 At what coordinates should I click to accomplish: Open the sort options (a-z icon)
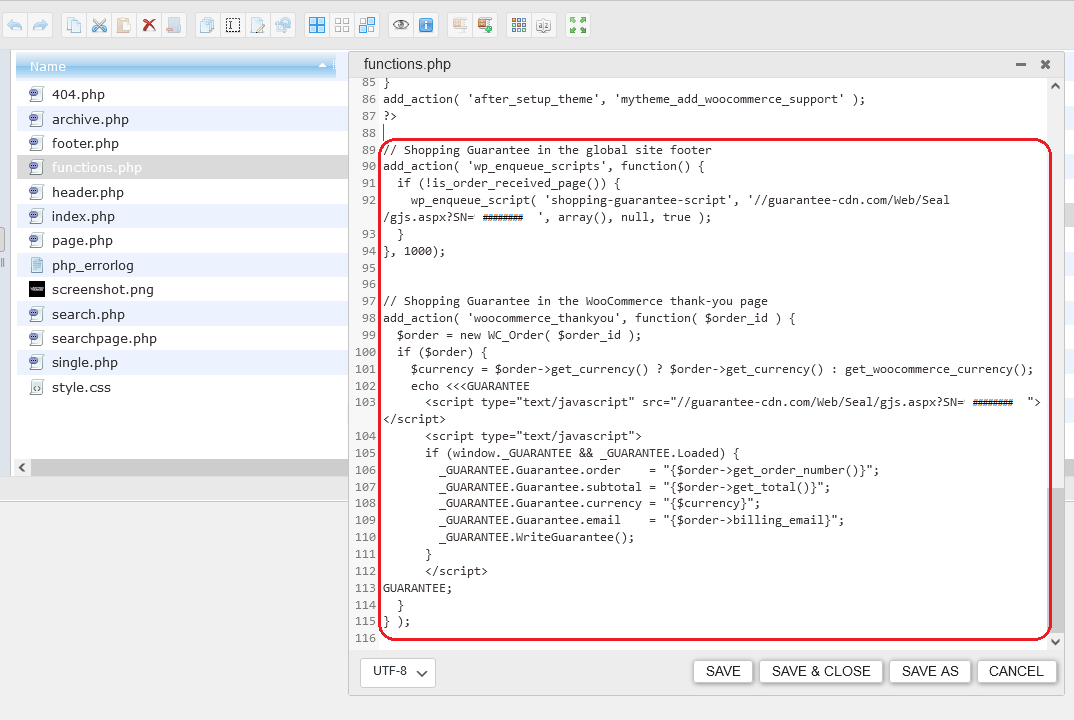[543, 26]
